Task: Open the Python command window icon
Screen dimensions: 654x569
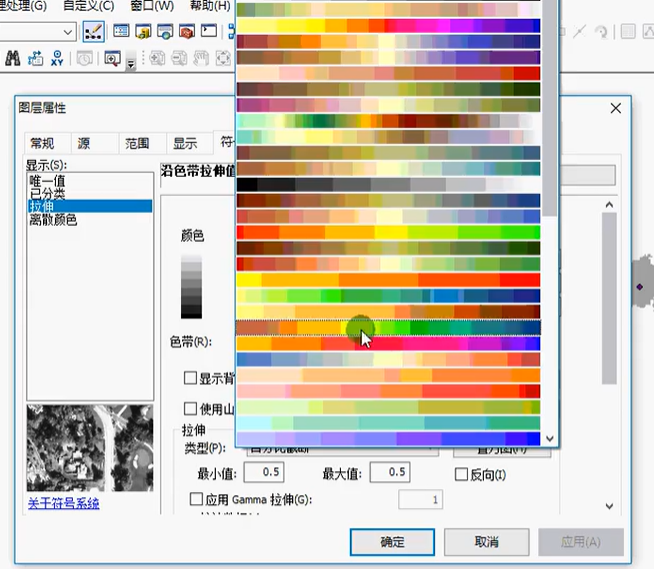Action: coord(209,31)
